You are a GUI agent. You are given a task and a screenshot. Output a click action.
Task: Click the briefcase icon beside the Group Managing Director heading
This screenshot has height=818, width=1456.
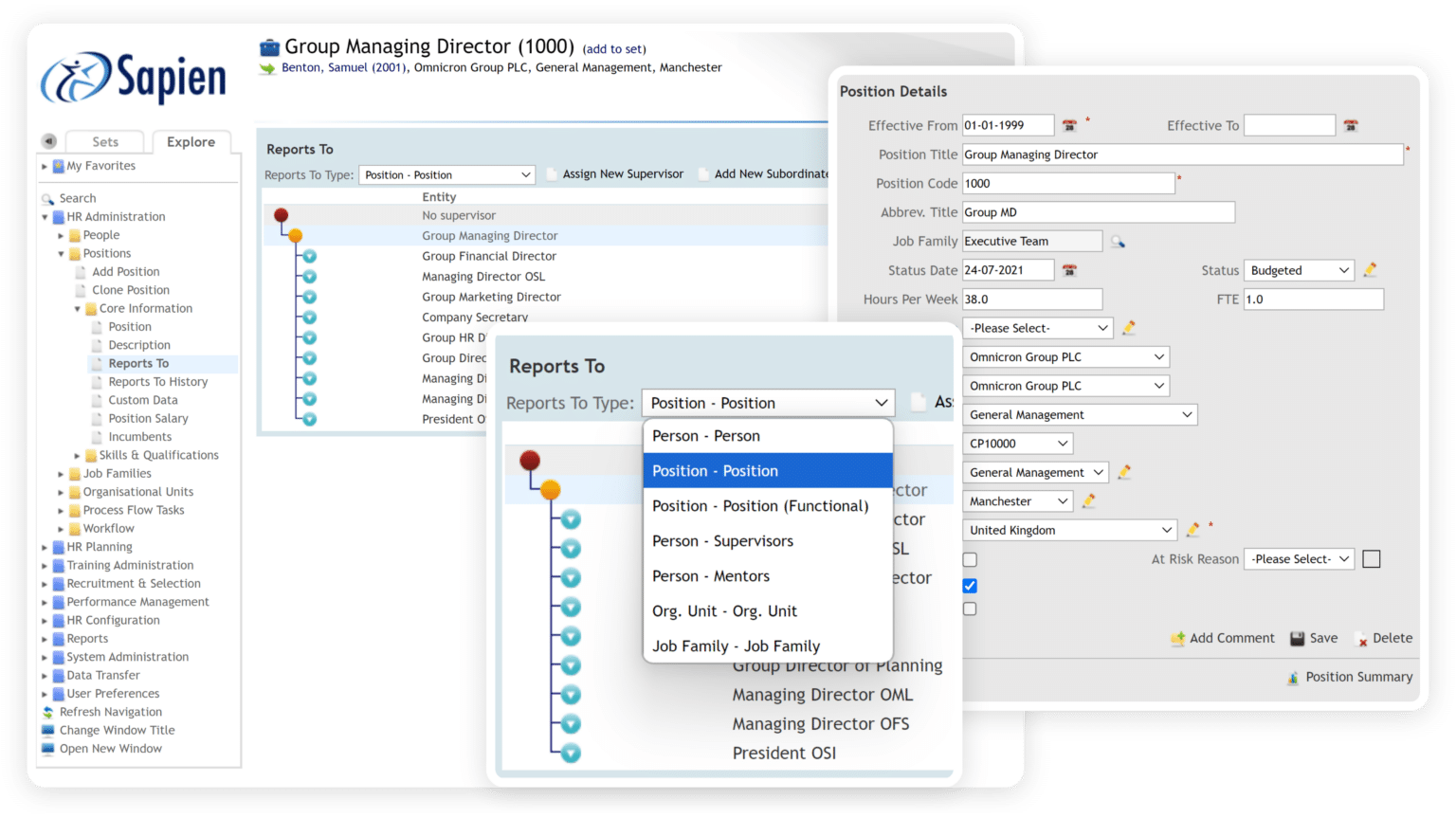(270, 46)
